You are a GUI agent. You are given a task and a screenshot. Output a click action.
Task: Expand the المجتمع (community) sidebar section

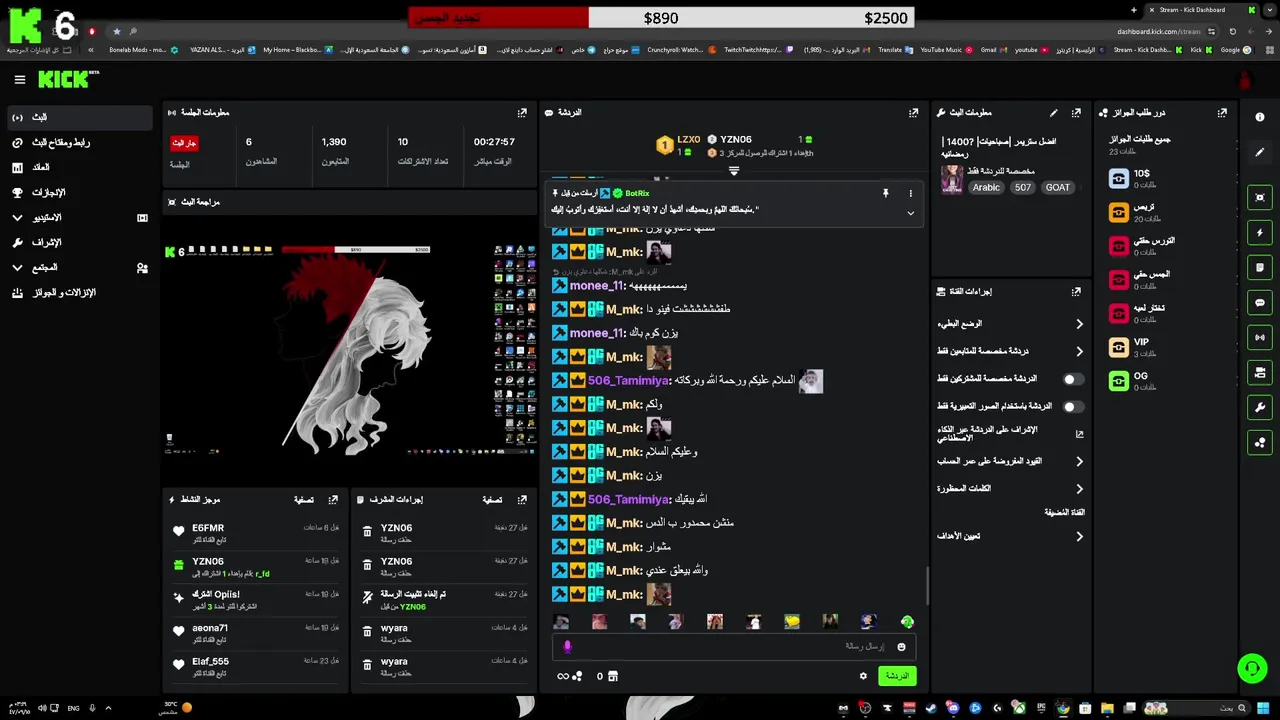[x=80, y=267]
